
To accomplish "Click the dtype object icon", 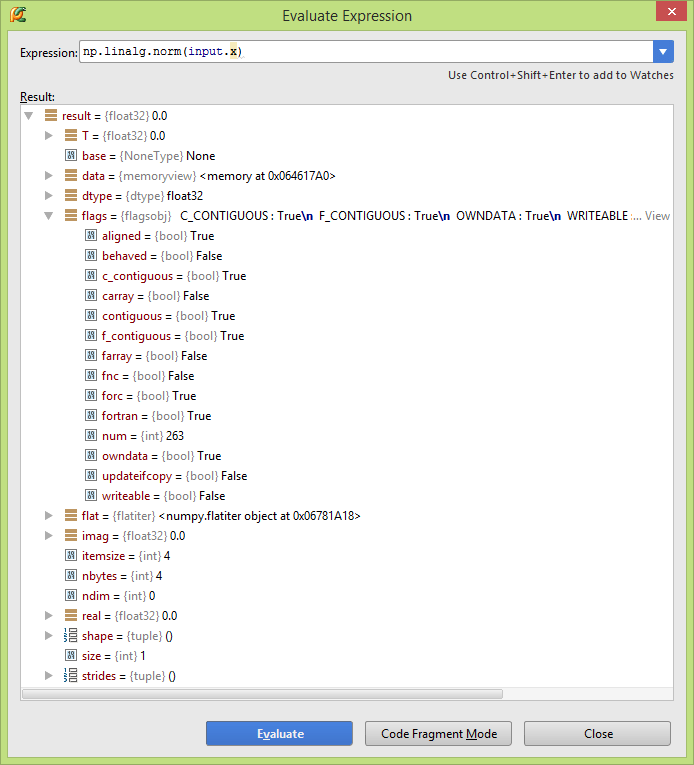I will point(71,195).
